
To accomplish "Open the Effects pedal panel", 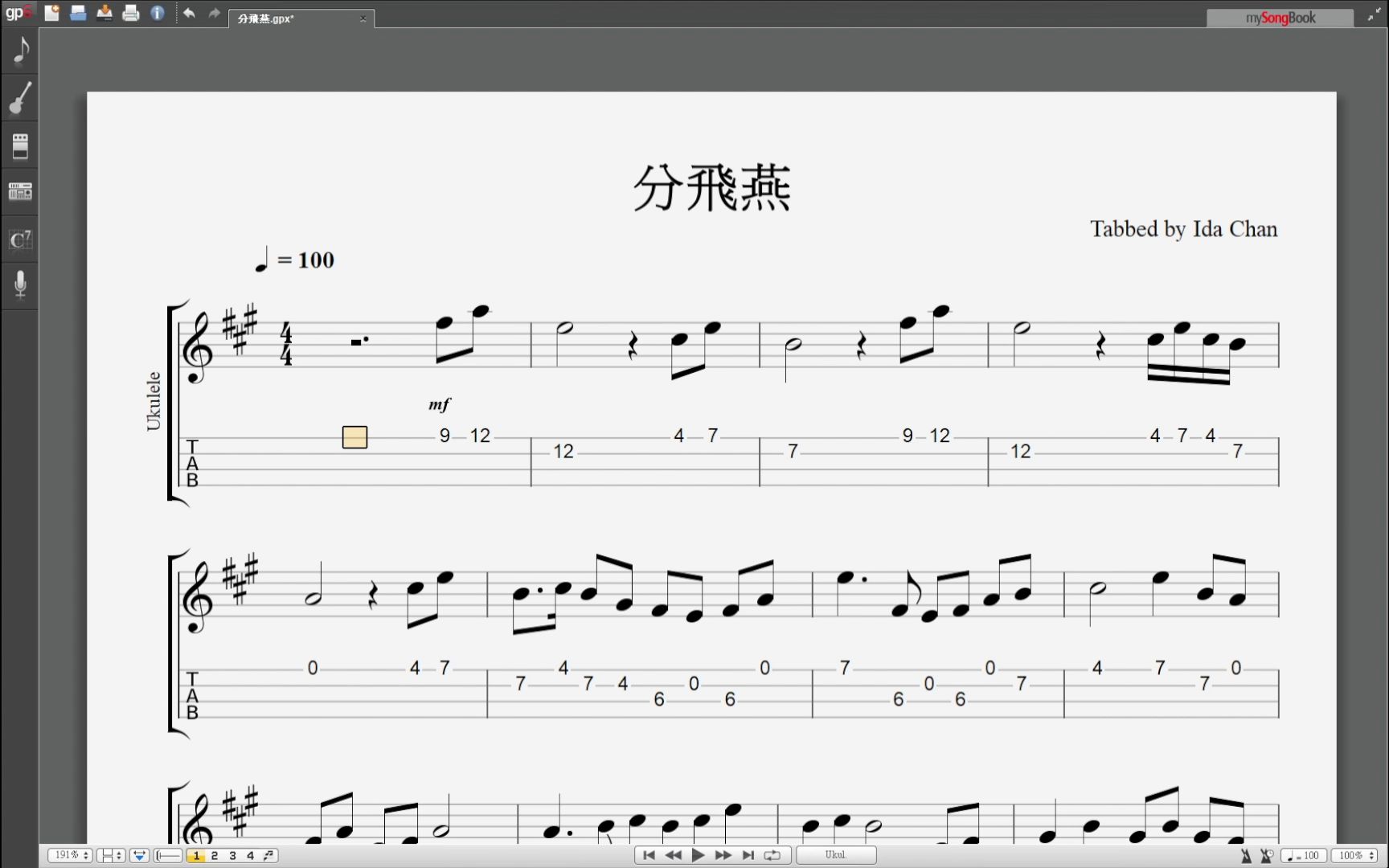I will coord(20,145).
